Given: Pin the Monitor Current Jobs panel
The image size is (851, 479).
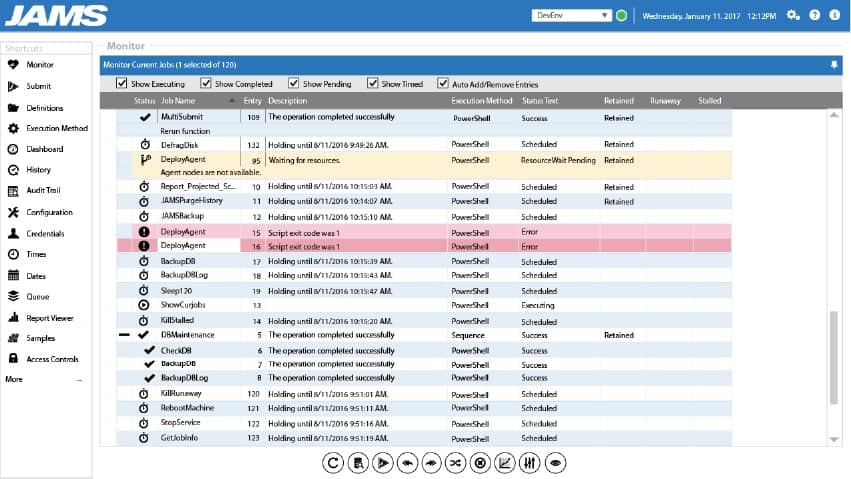Looking at the screenshot, I should click(x=834, y=65).
